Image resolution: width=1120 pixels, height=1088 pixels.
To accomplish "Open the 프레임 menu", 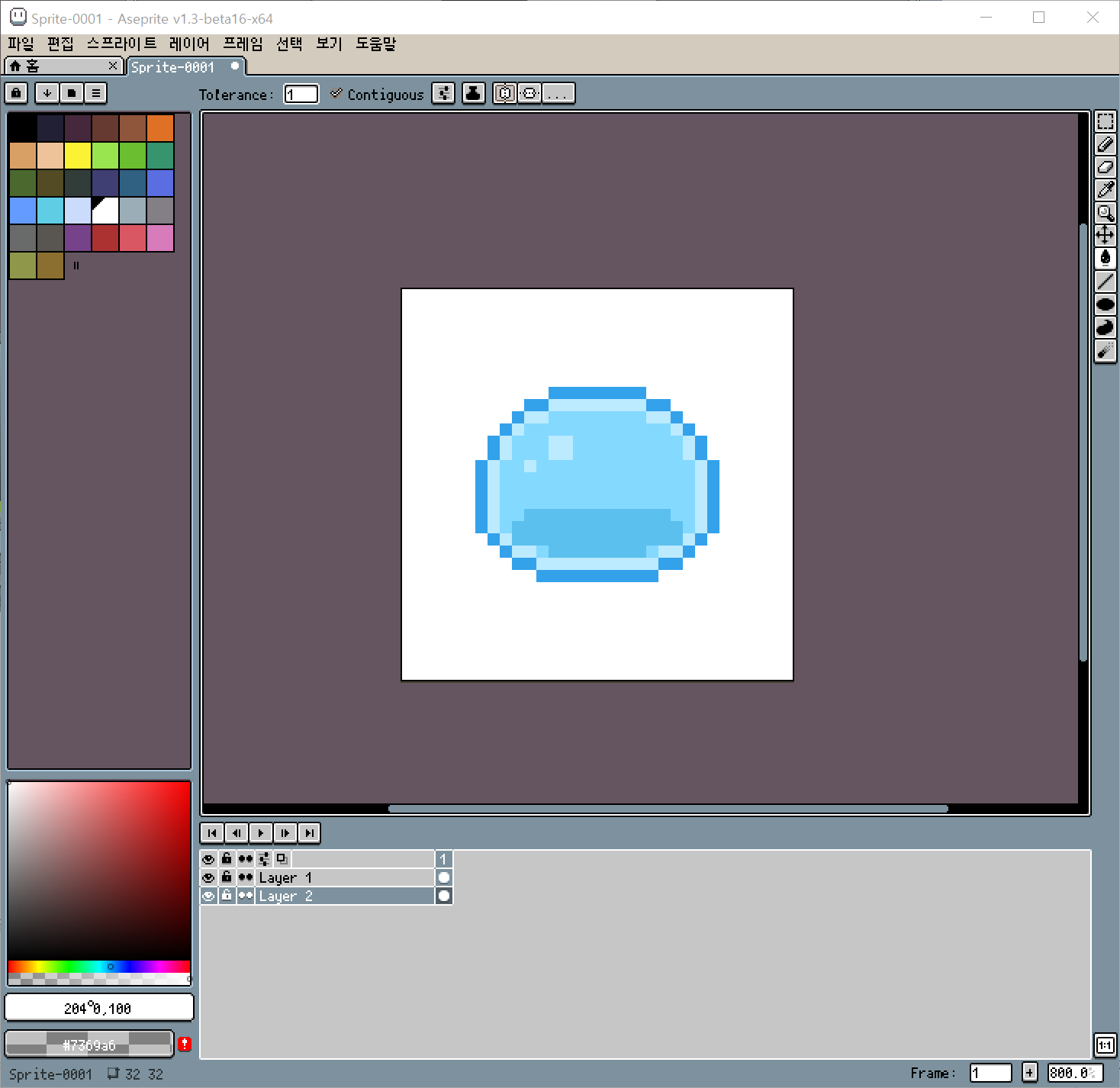I will [x=243, y=43].
